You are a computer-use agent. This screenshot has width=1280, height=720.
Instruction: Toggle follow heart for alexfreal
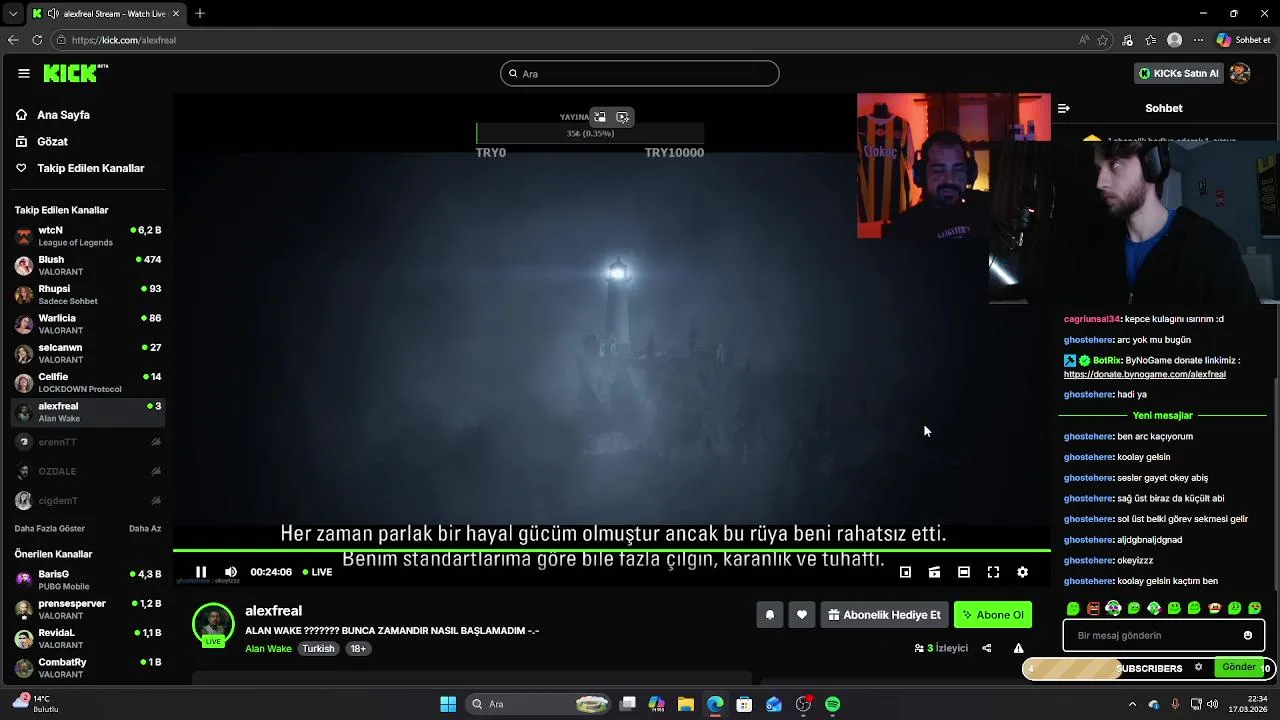click(x=801, y=615)
